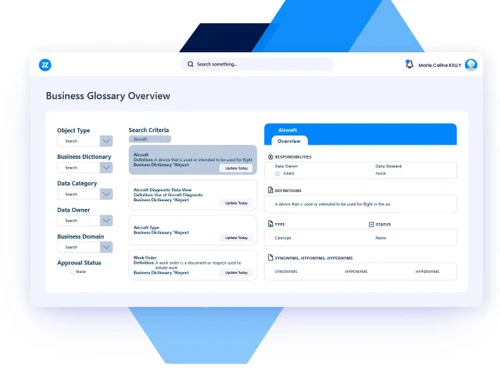The height and width of the screenshot is (375, 500).
Task: Click Update Today on Aircraft card
Action: [236, 168]
